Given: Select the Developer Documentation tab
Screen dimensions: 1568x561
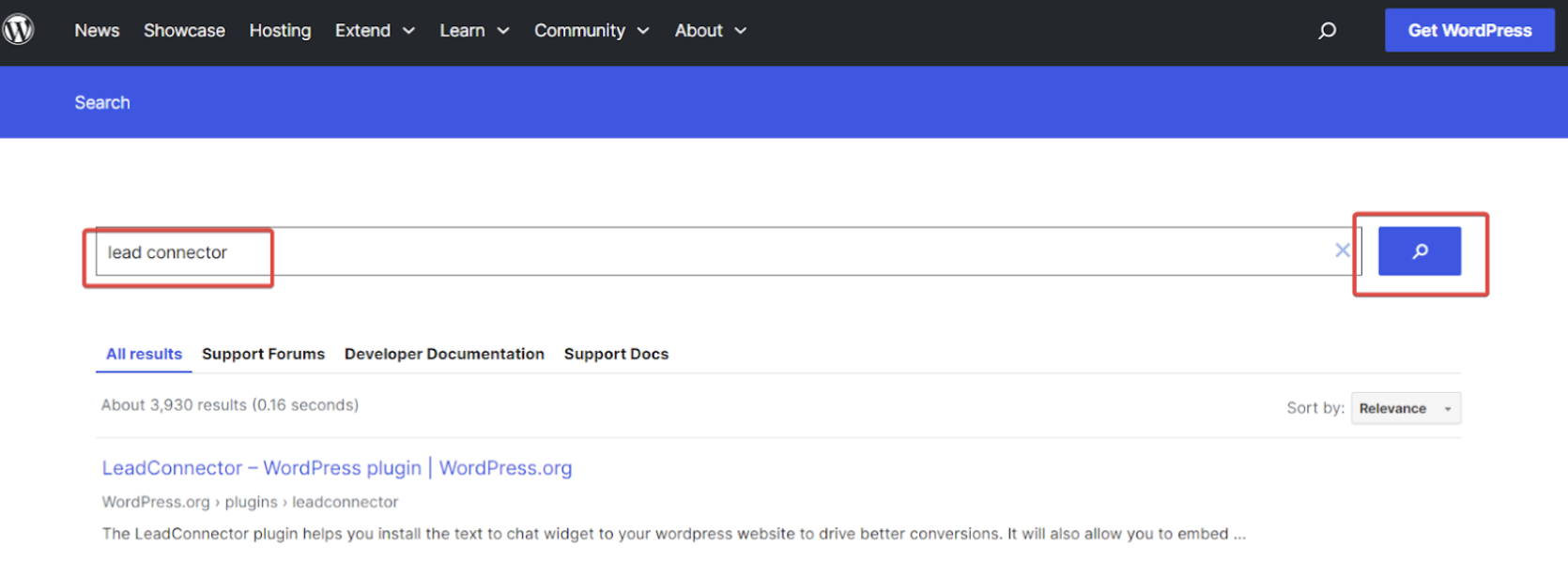Looking at the screenshot, I should click(444, 354).
